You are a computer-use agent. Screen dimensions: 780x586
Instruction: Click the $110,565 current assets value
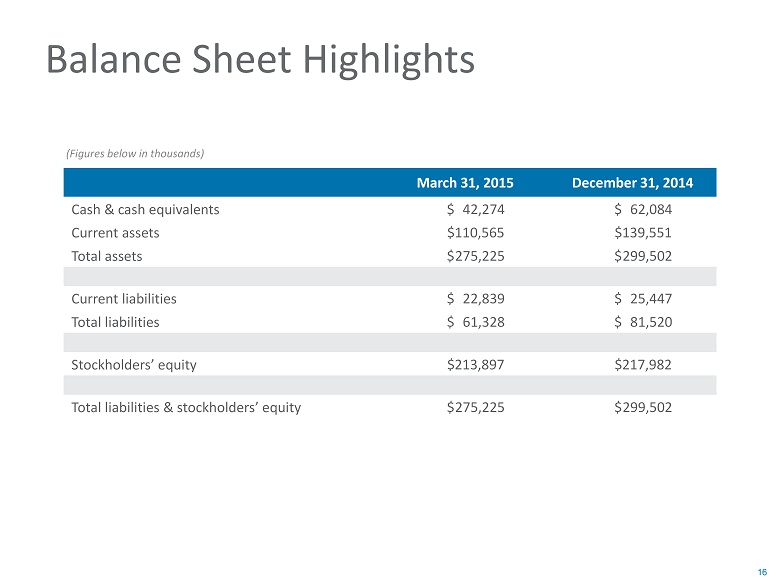[x=475, y=232]
